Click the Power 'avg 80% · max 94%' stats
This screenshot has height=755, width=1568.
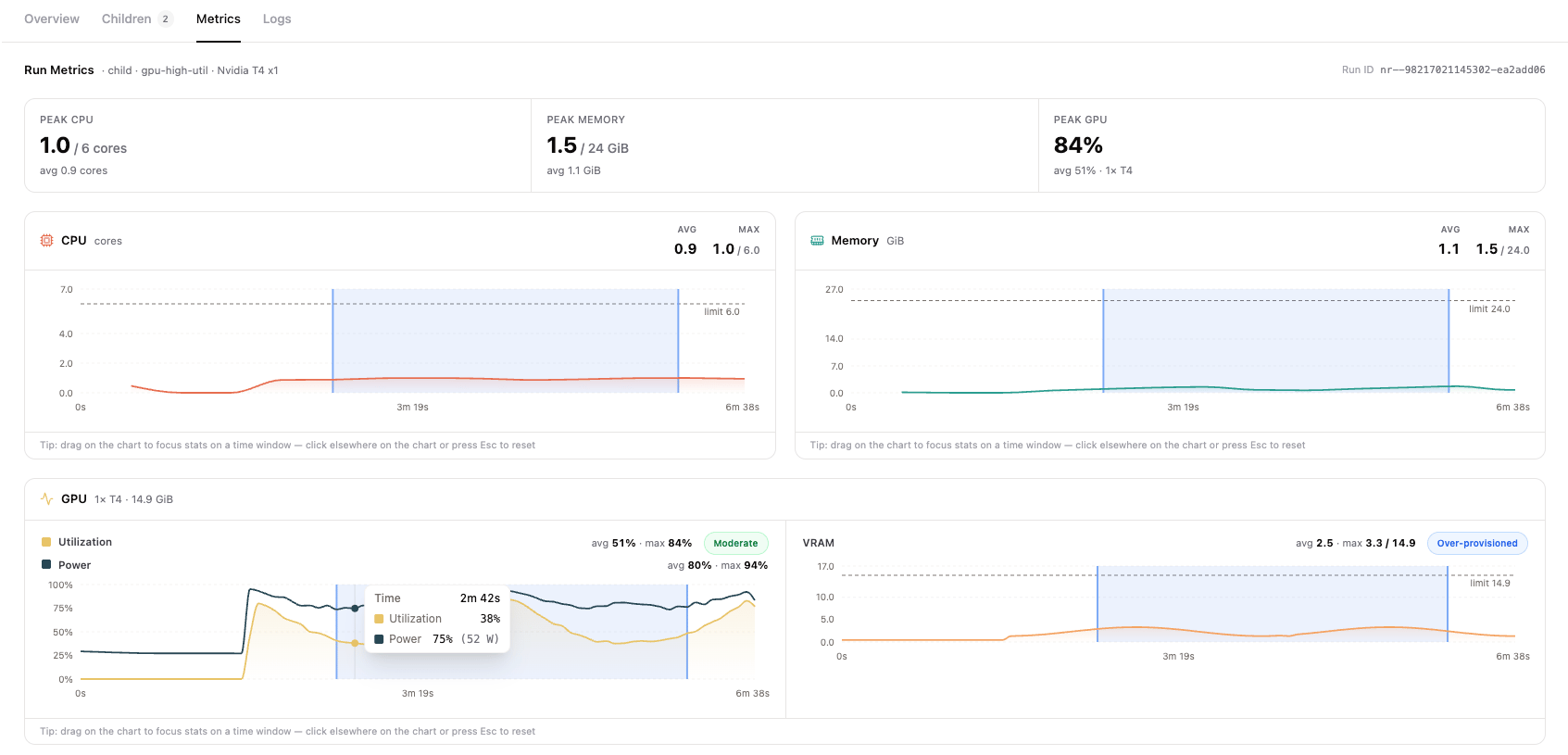click(717, 565)
